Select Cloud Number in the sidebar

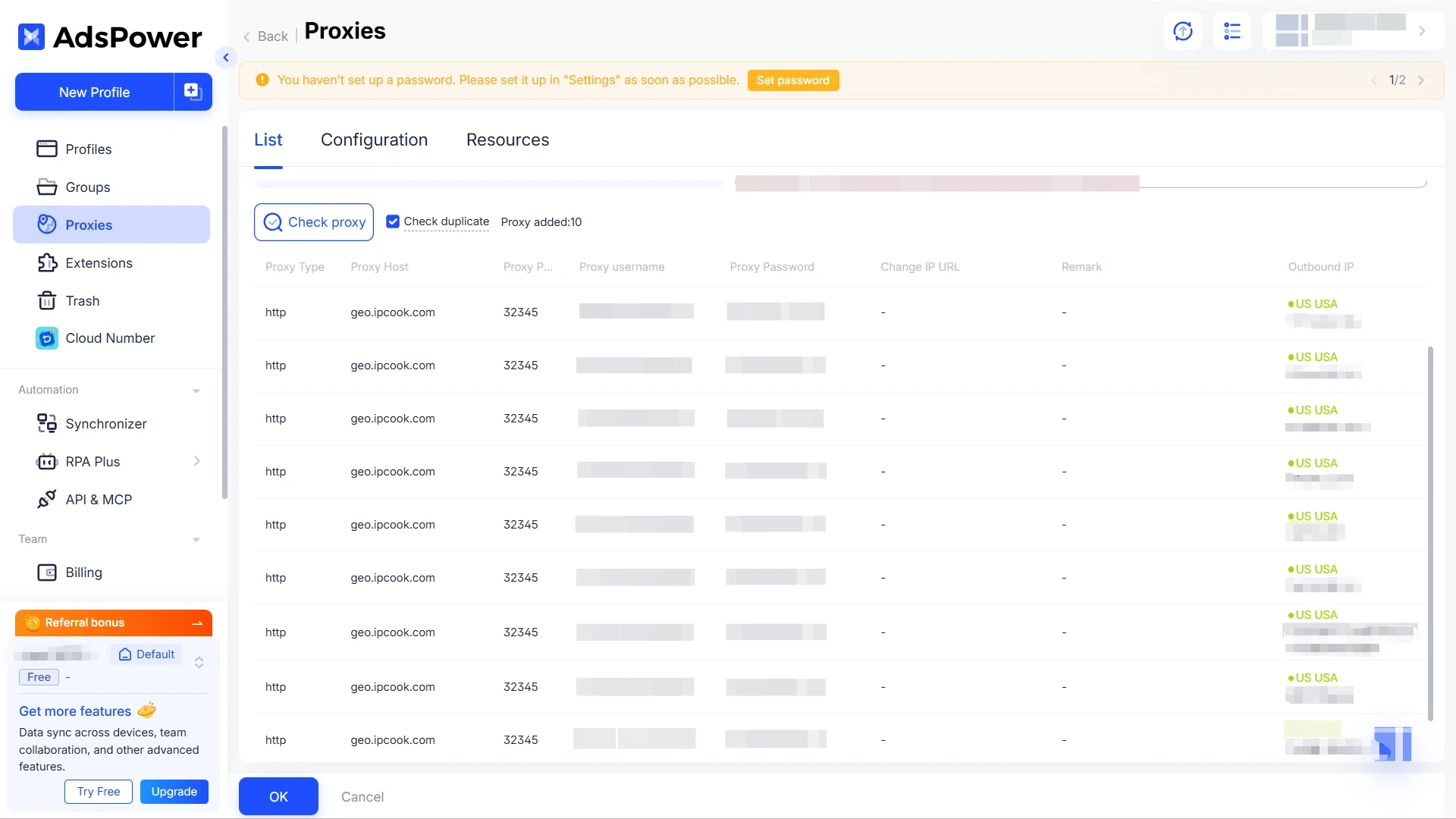[x=110, y=337]
